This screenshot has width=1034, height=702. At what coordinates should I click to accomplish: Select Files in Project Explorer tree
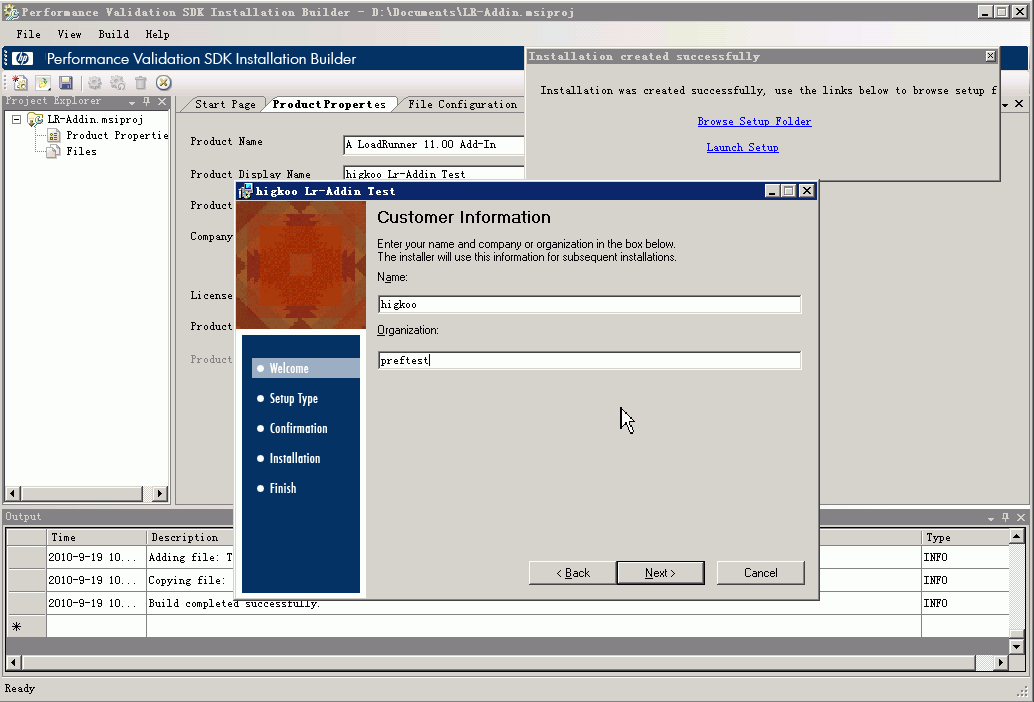(81, 151)
